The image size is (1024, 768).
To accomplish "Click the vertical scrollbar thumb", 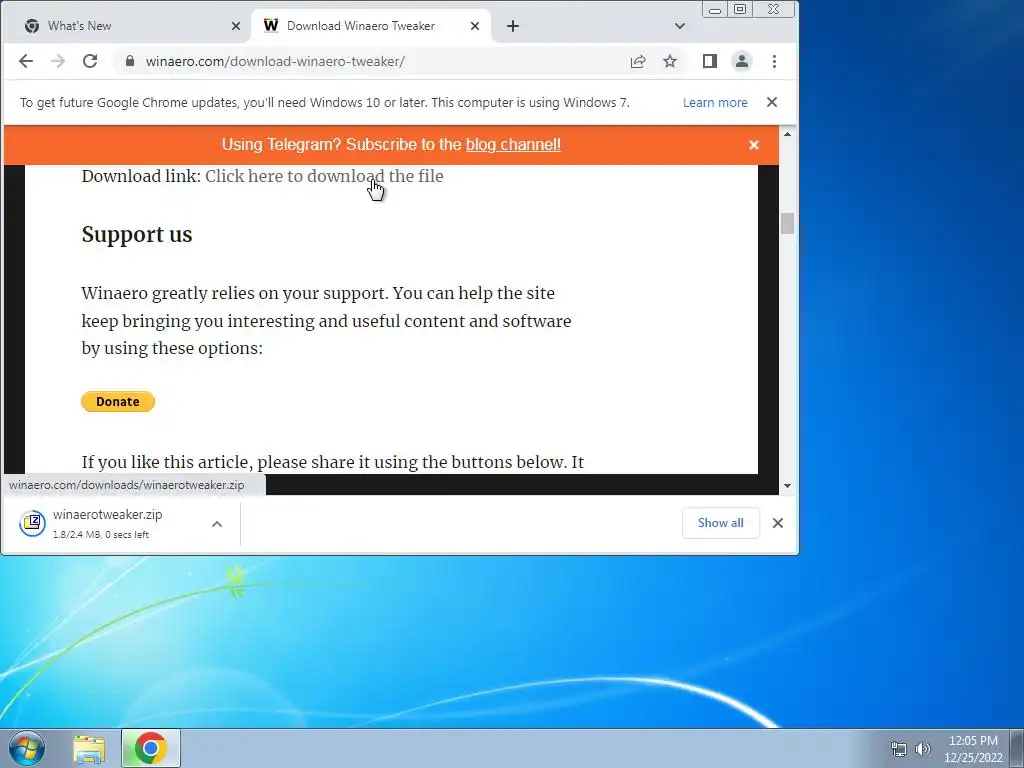I will (787, 223).
